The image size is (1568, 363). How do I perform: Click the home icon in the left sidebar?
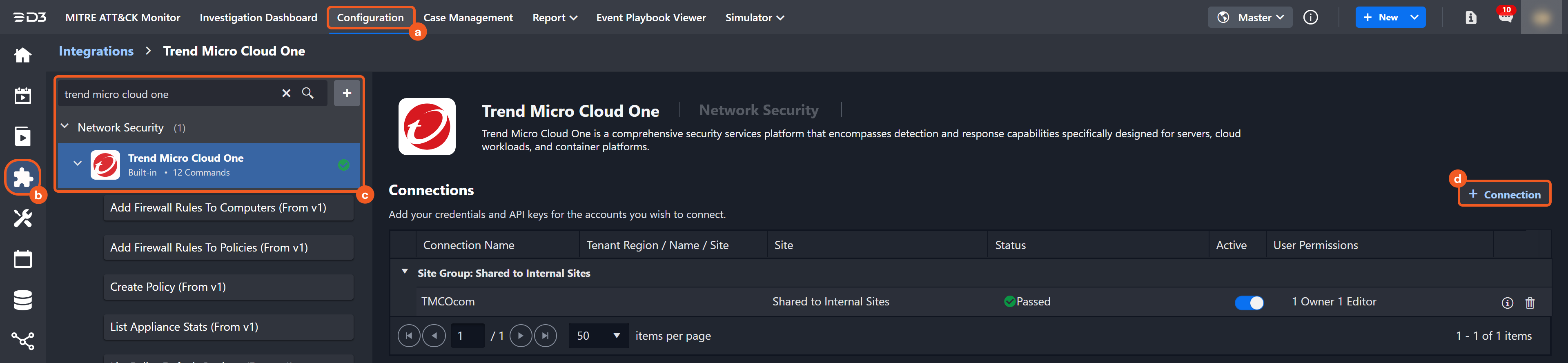[x=22, y=56]
